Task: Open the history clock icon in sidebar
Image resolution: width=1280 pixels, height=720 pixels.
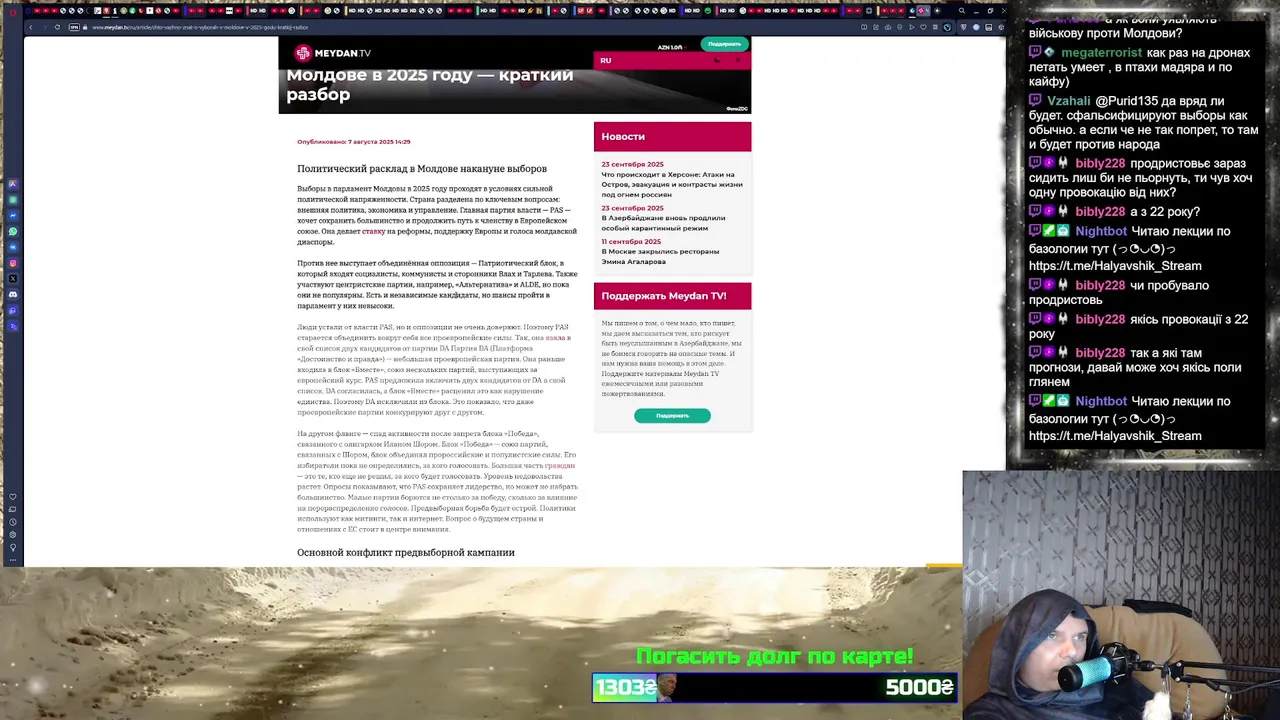Action: [x=13, y=522]
